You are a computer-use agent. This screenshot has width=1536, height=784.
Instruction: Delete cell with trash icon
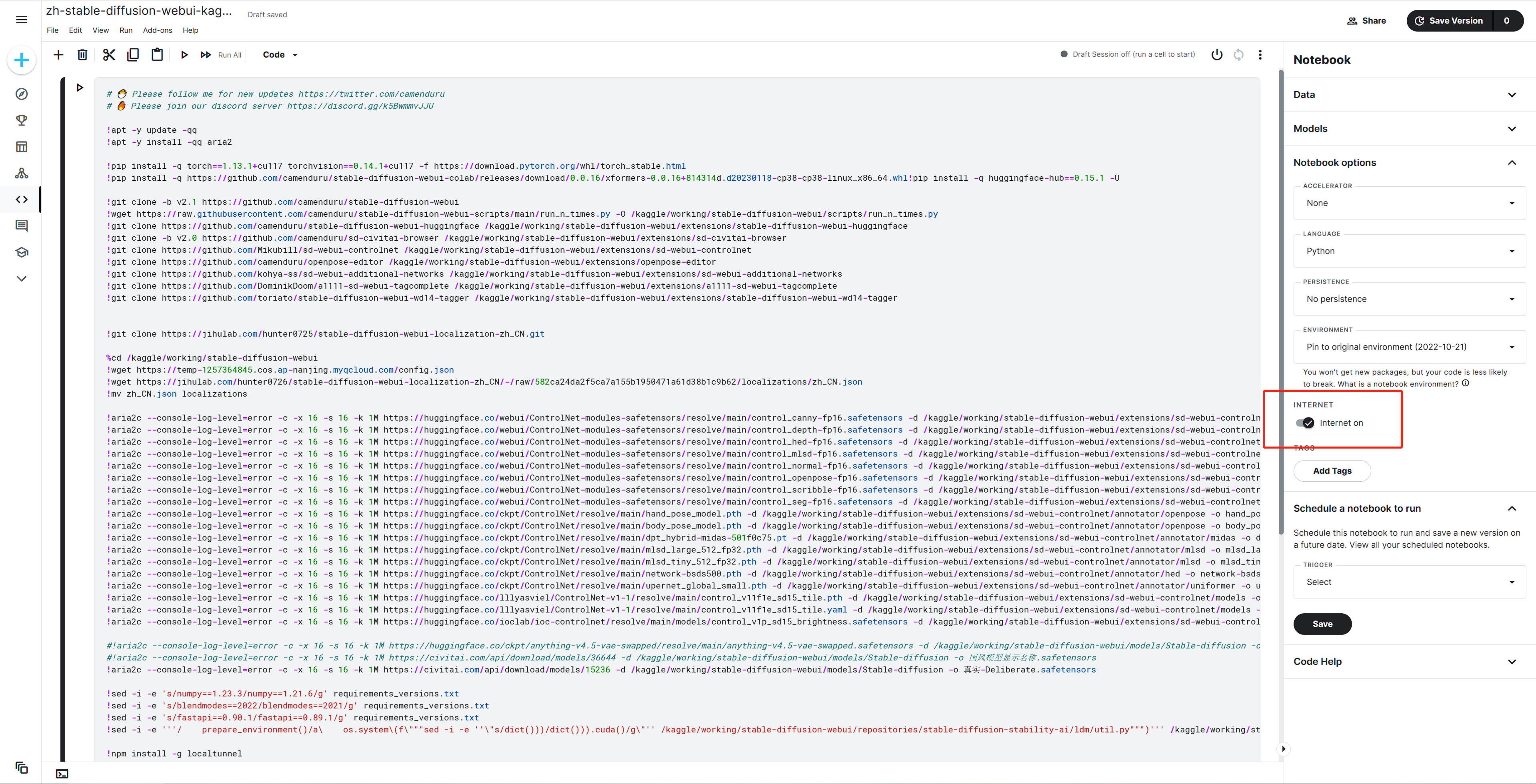point(82,55)
